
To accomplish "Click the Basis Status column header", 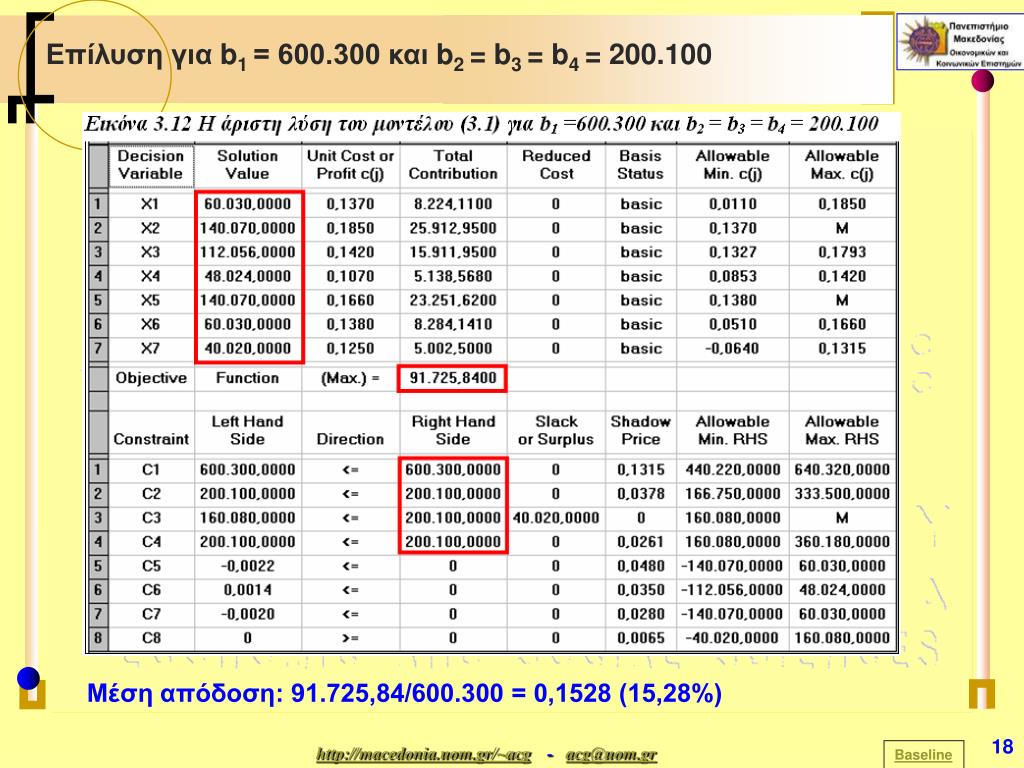I will pos(641,165).
